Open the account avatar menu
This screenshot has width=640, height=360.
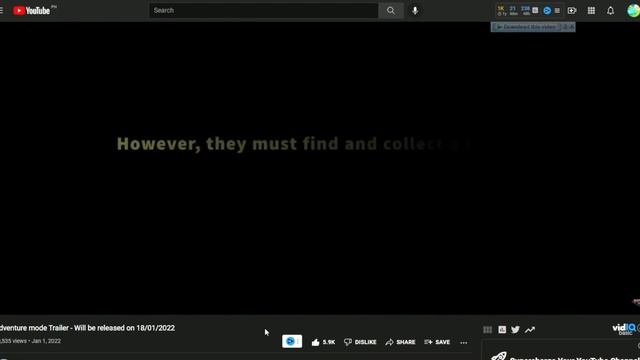tap(633, 11)
